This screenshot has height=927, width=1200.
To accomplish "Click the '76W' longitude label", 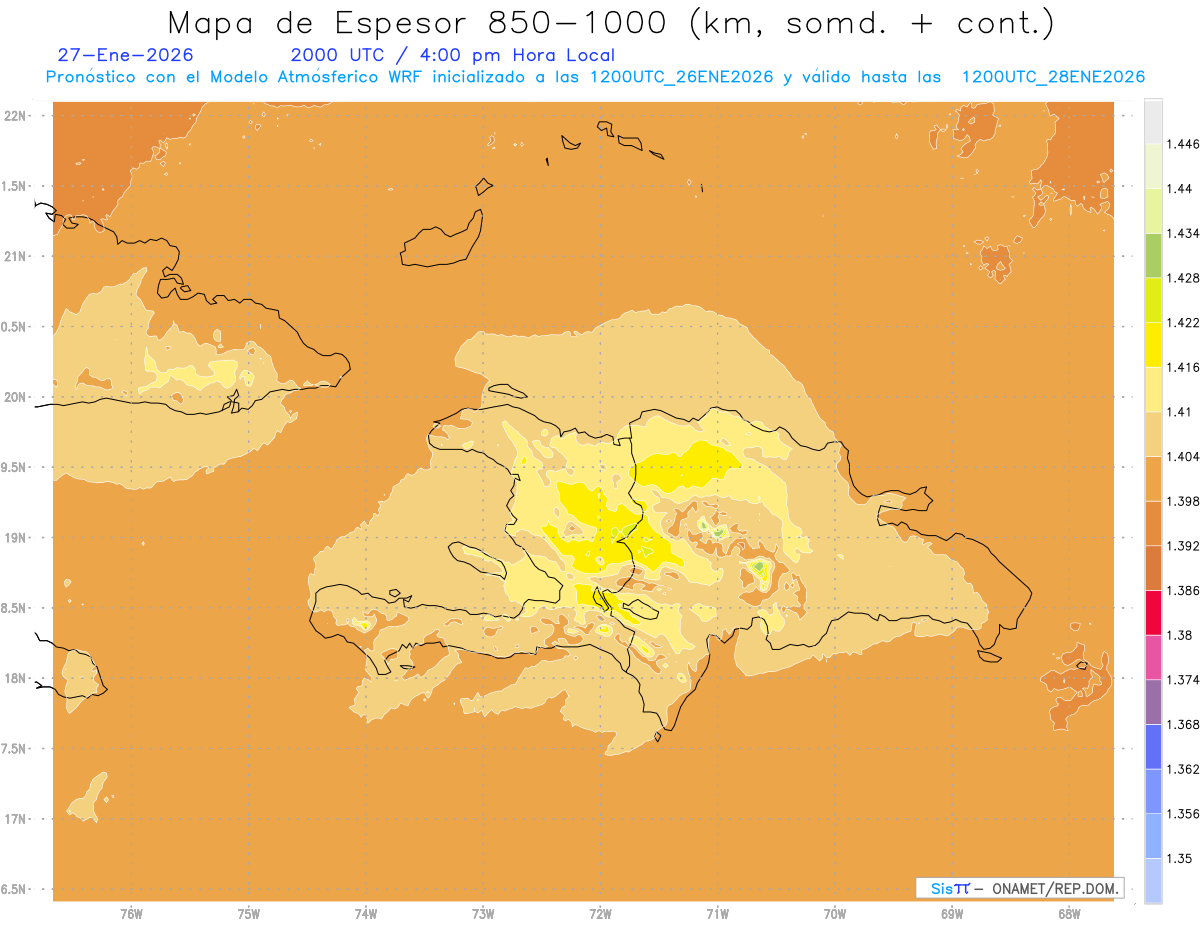I will 131,913.
